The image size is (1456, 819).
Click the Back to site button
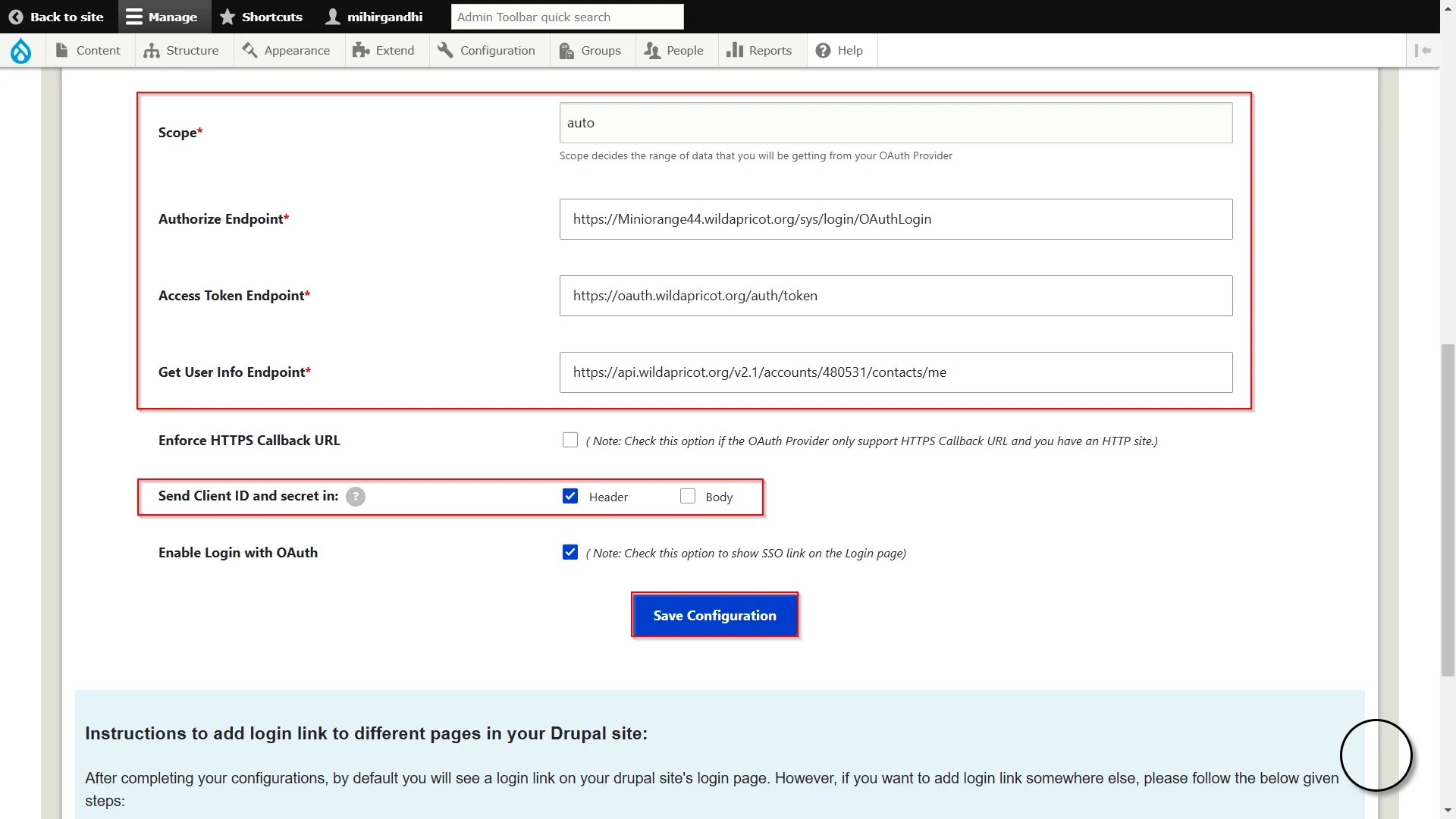tap(56, 17)
